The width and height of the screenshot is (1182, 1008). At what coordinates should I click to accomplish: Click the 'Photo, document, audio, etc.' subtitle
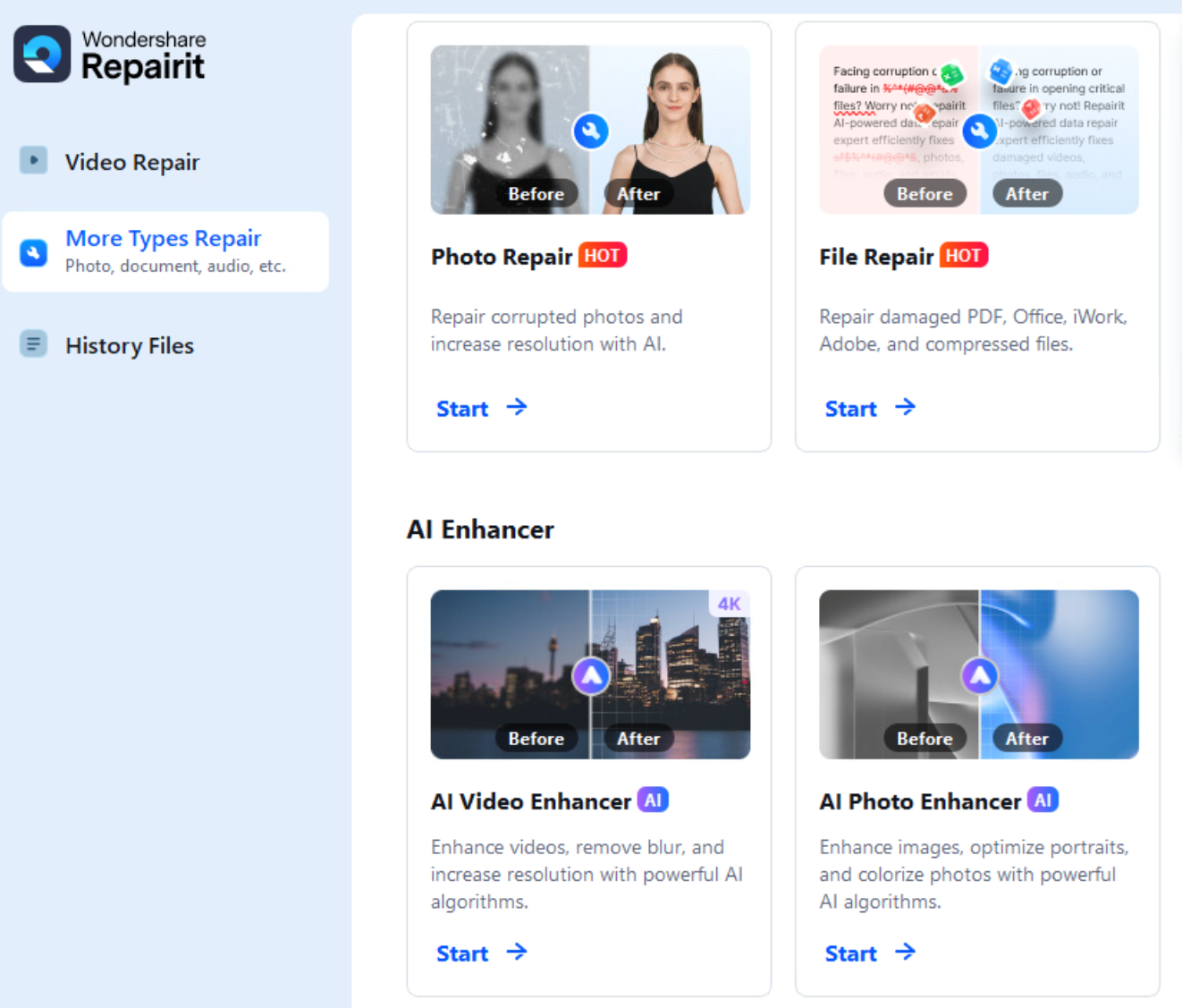coord(175,266)
